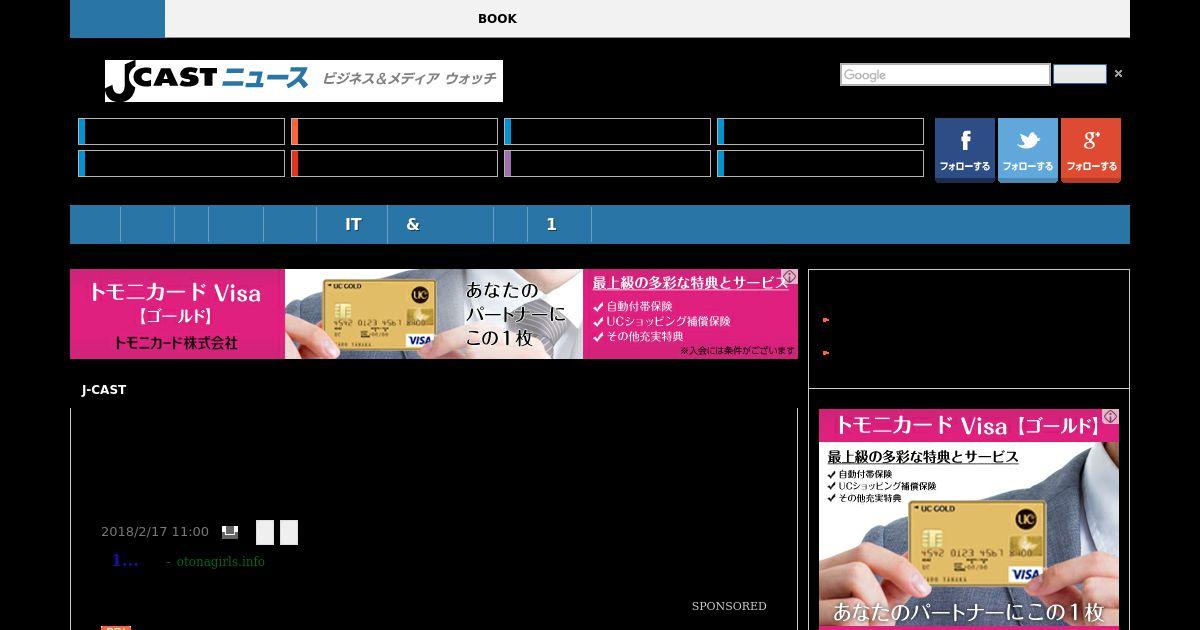This screenshot has width=1200, height=630.
Task: Open the otonagirls.info sponsored link
Action: tap(221, 562)
